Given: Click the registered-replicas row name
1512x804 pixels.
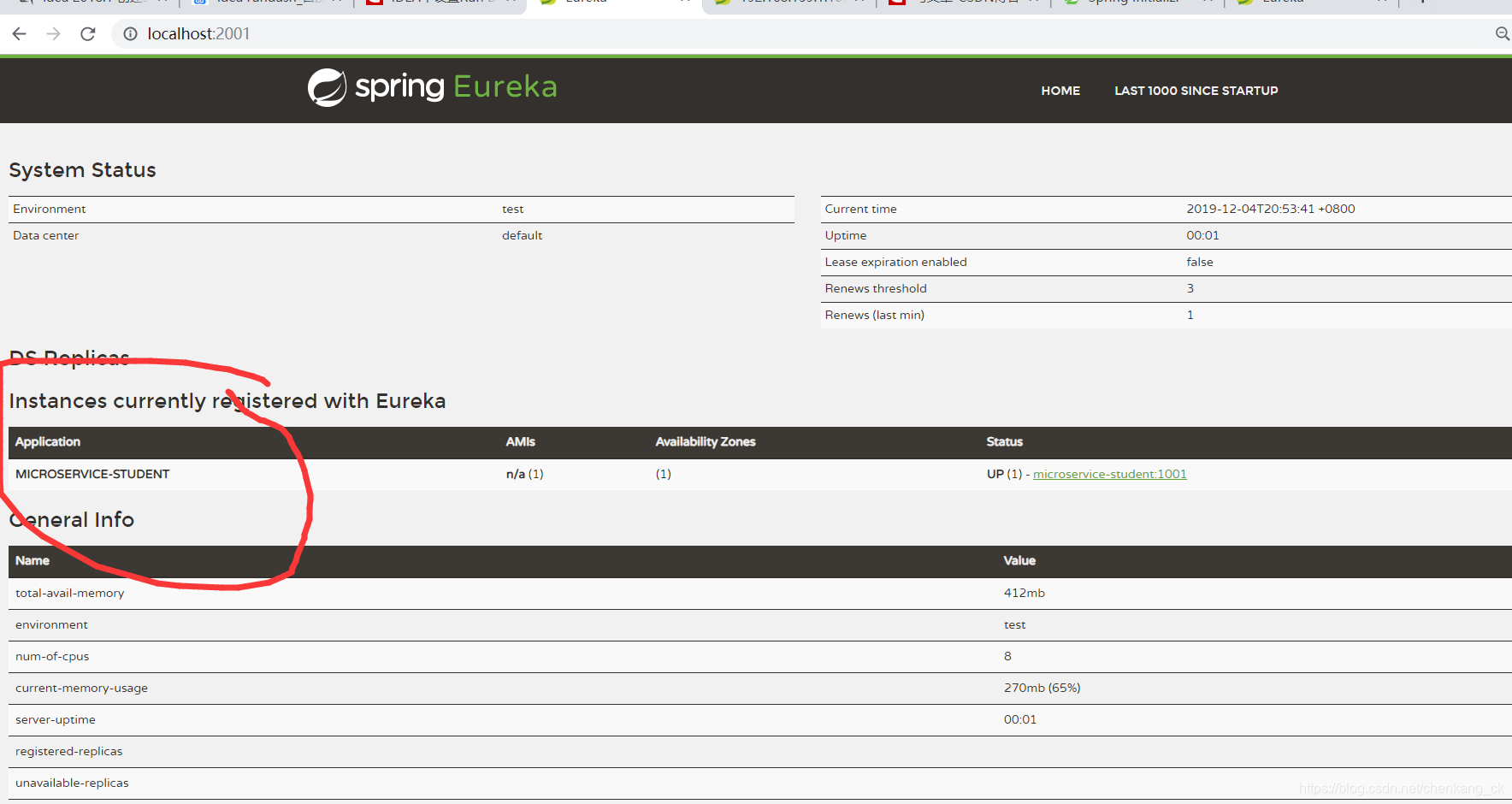Looking at the screenshot, I should (68, 751).
